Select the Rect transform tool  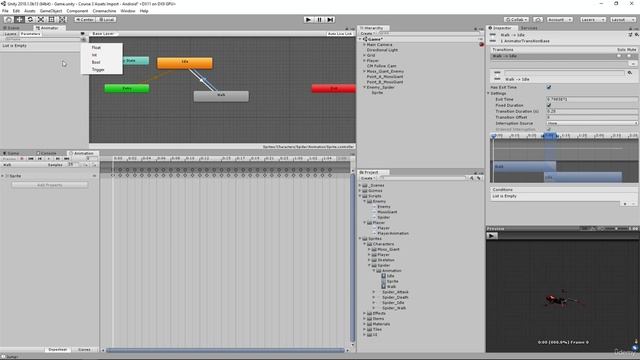51,20
